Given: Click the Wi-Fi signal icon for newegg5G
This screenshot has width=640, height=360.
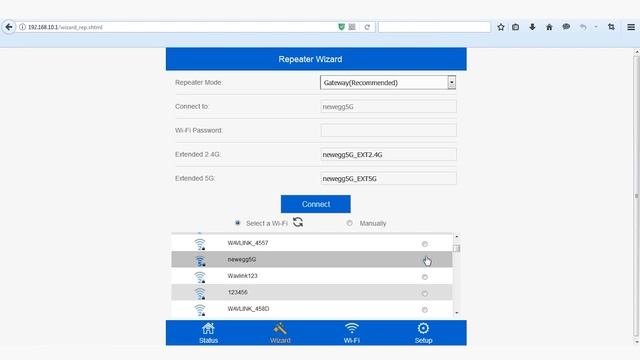Looking at the screenshot, I should point(200,260).
